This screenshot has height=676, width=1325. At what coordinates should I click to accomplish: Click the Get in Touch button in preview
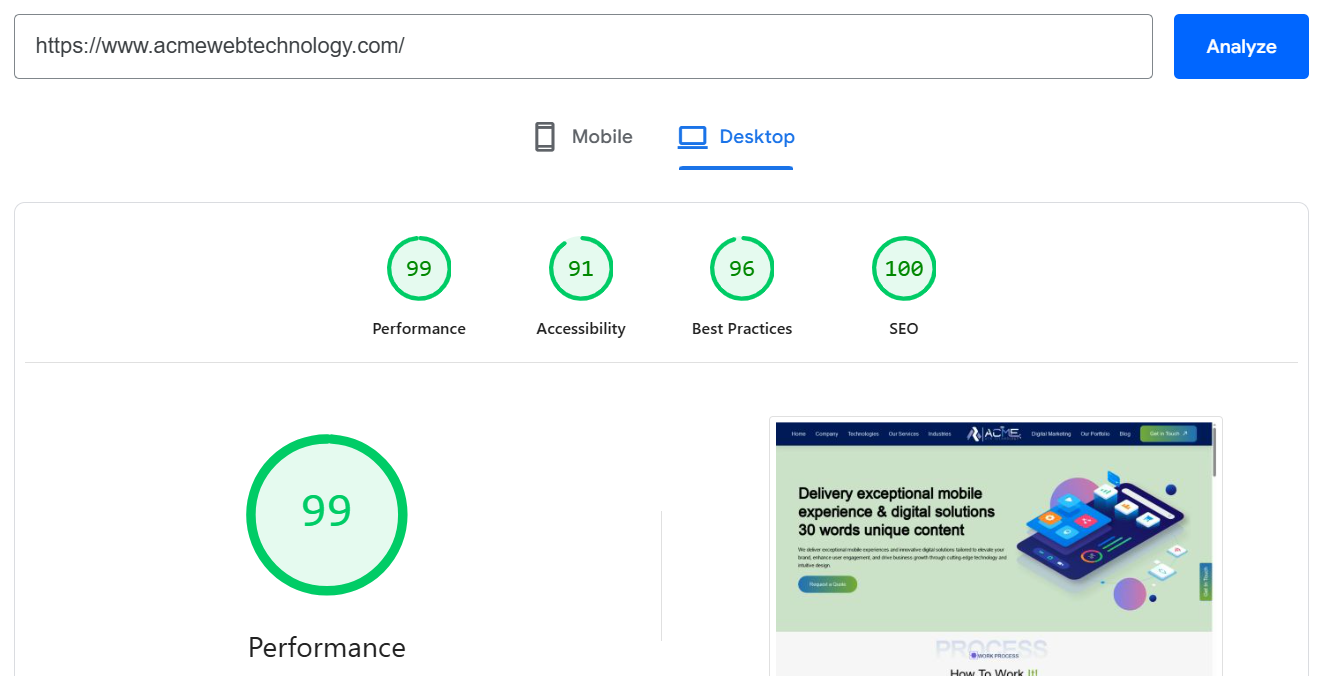(1168, 434)
